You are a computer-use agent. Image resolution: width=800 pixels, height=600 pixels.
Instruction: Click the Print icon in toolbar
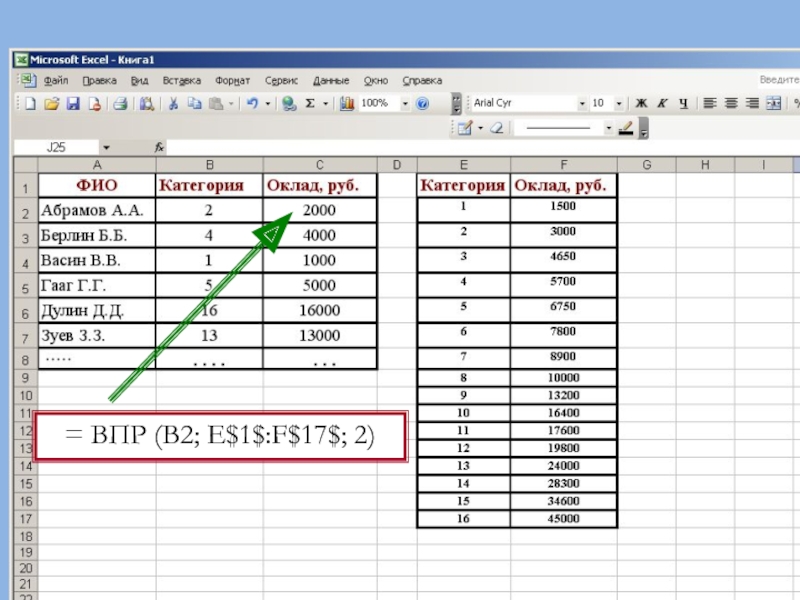point(119,103)
